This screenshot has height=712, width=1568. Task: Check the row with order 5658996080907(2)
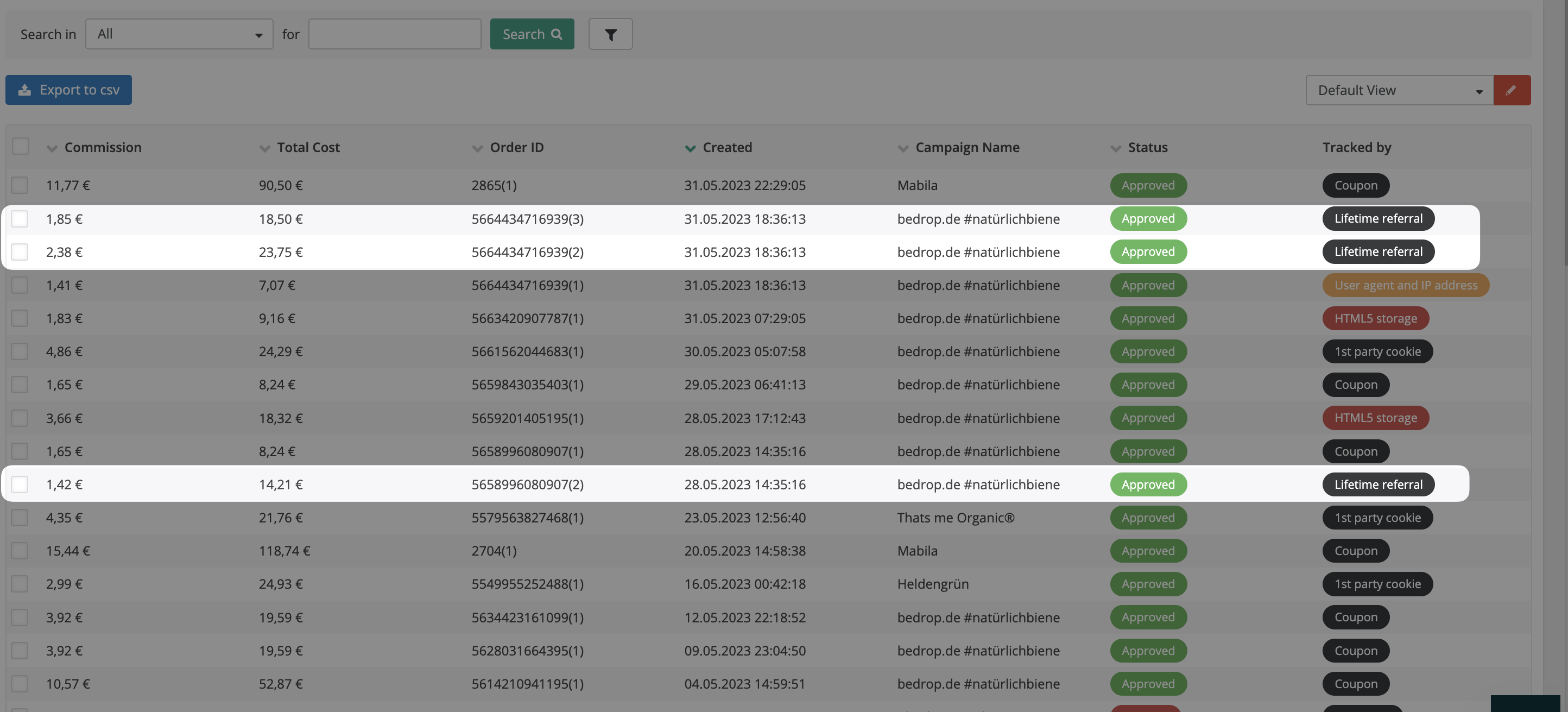coord(20,484)
